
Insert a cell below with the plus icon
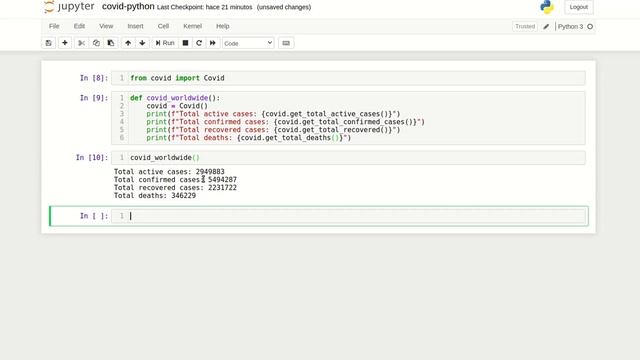pyautogui.click(x=64, y=43)
